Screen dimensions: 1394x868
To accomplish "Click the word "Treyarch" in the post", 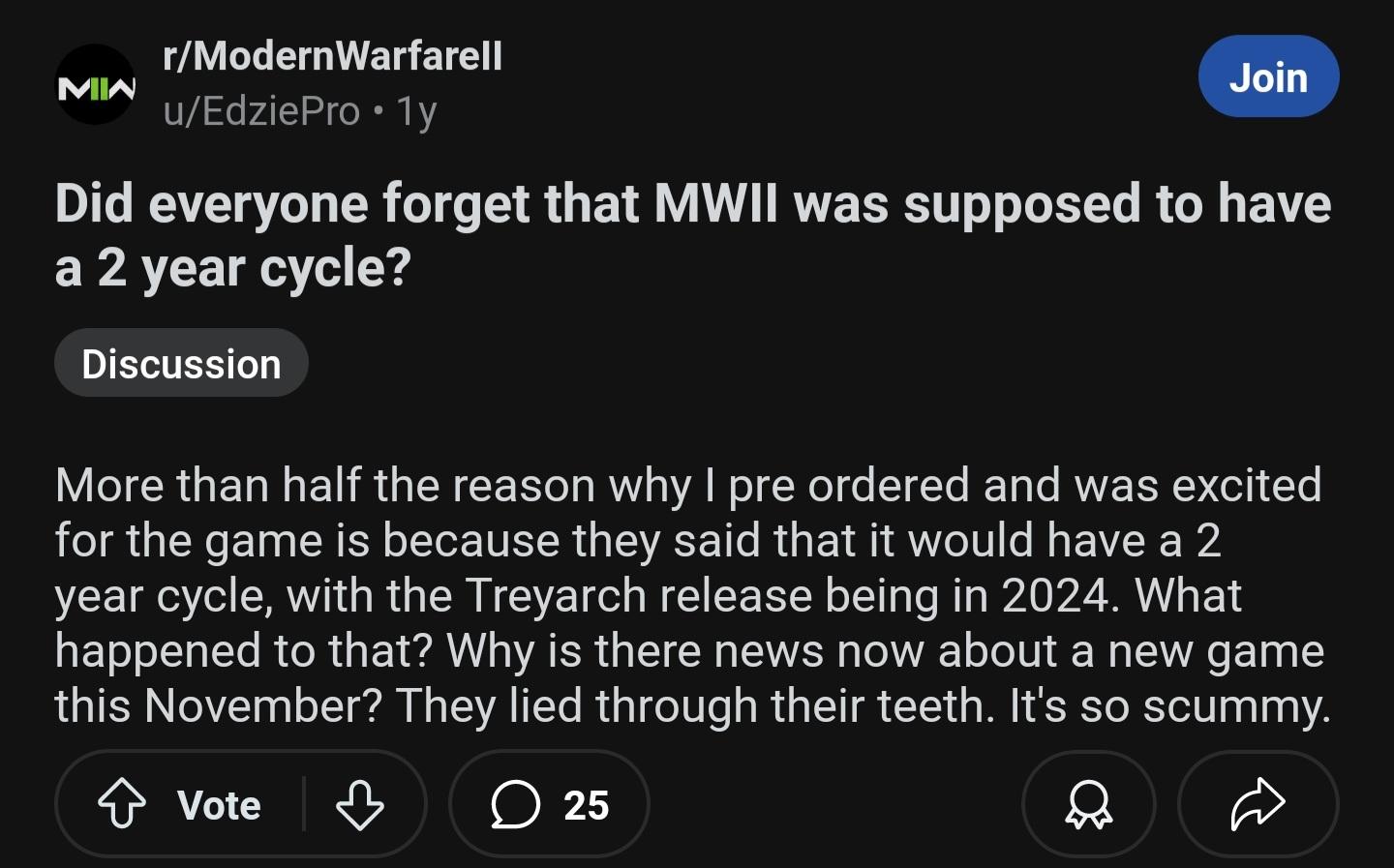I will click(557, 595).
